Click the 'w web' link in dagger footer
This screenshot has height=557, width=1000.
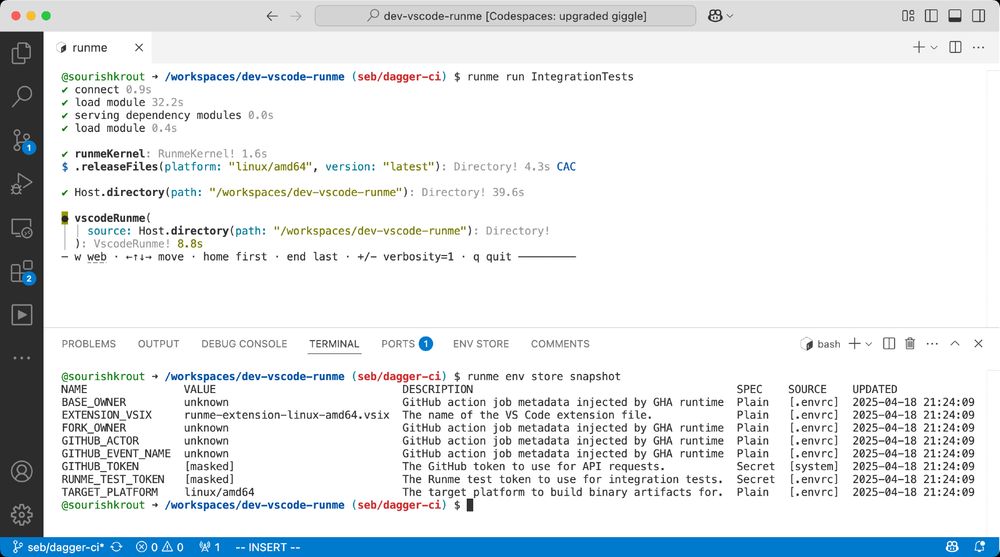(91, 256)
